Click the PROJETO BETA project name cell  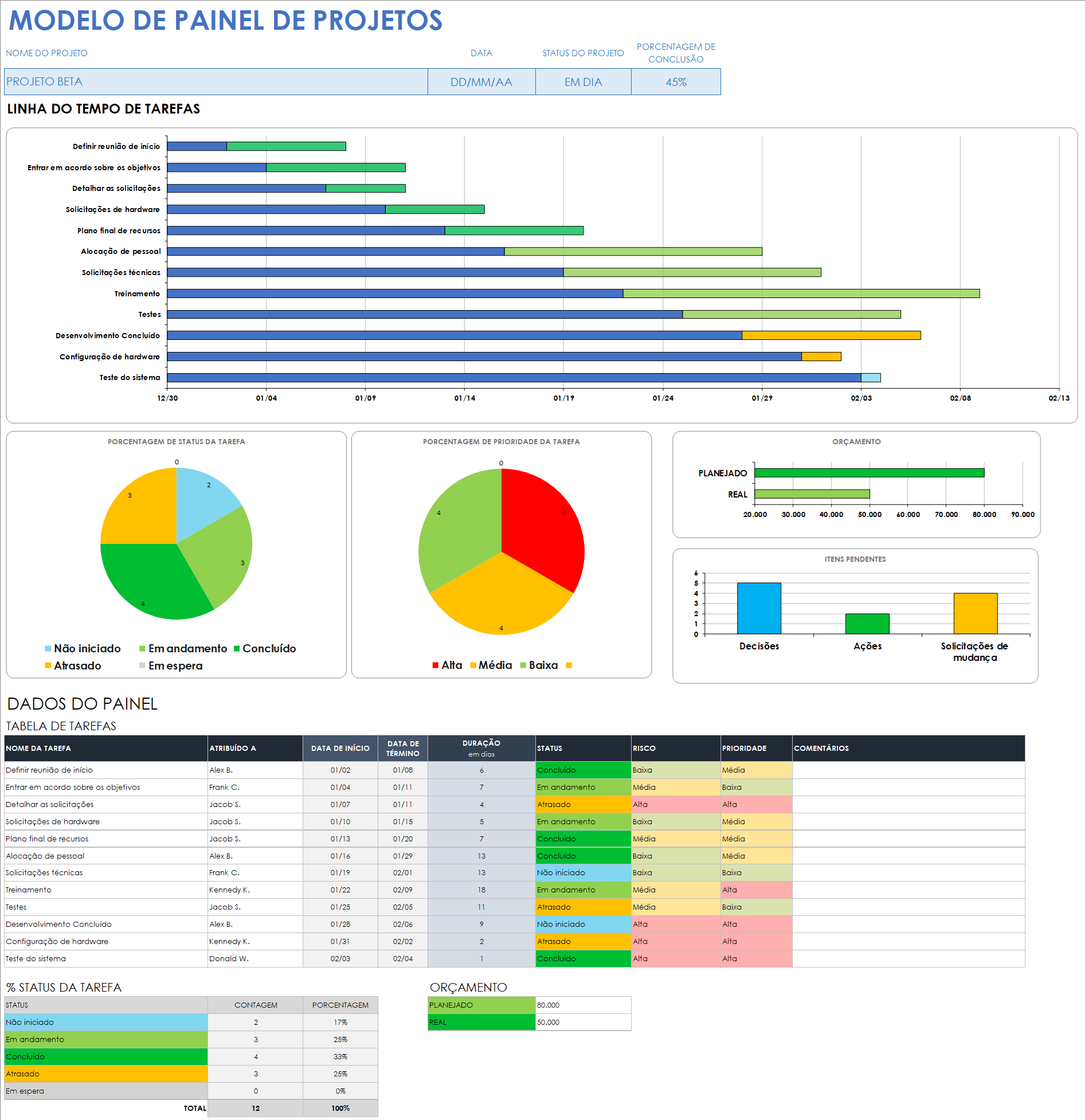point(216,82)
